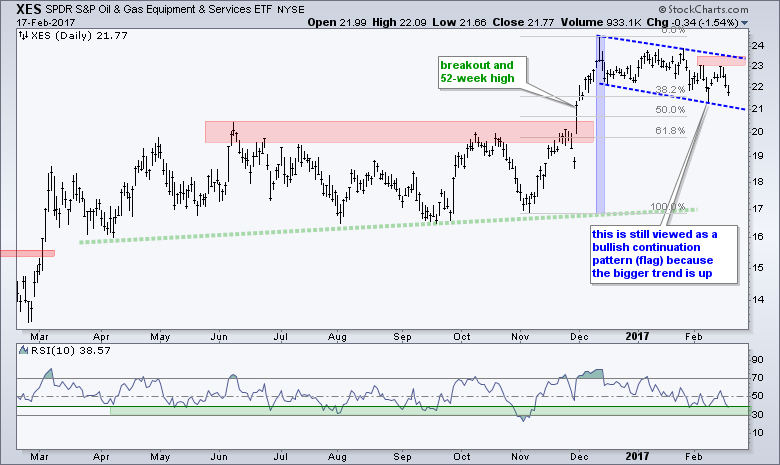Click the XES ticker symbol title
780x465 pixels.
point(29,9)
